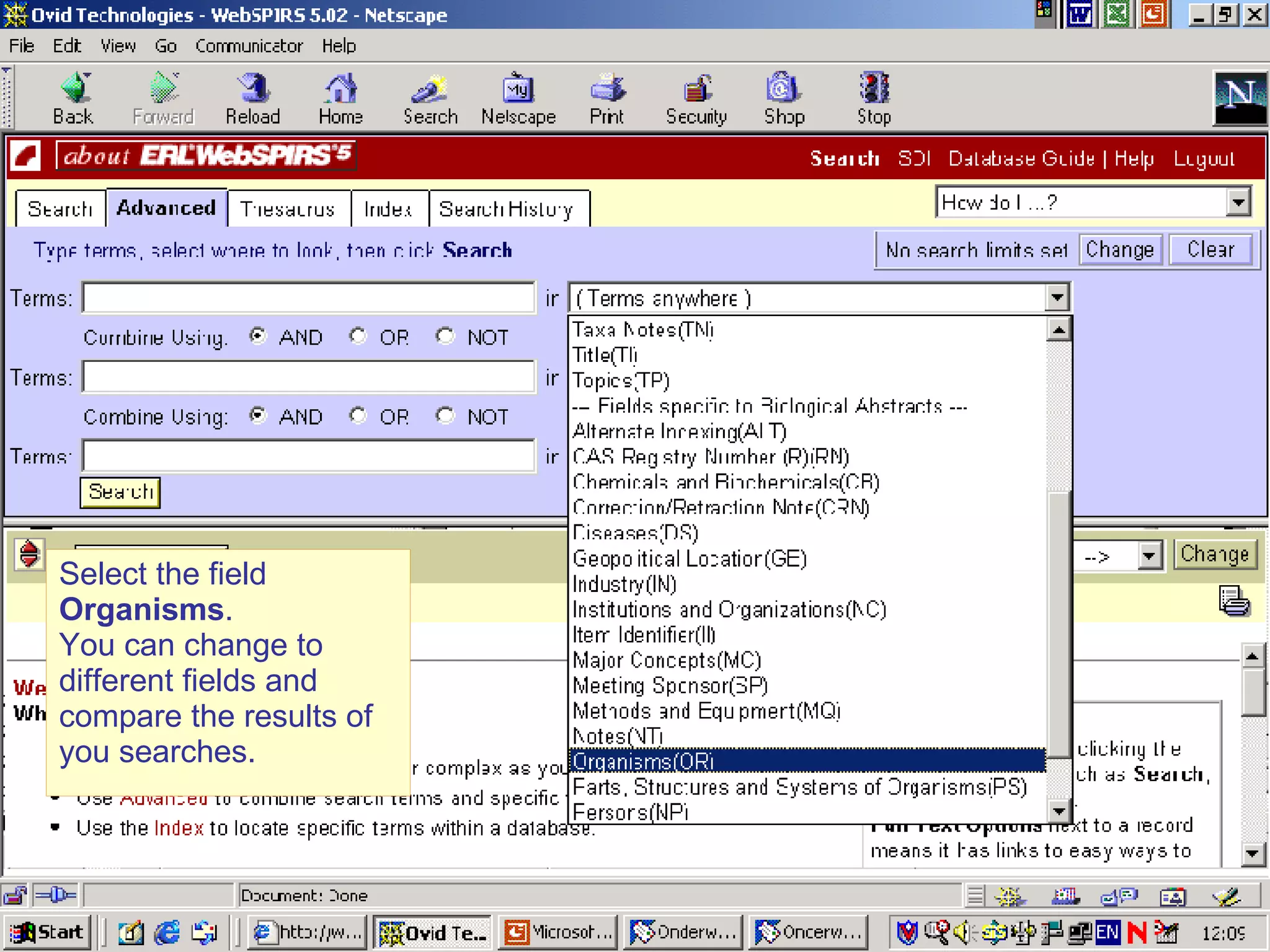The width and height of the screenshot is (1270, 952).
Task: Click the red up-down frame resize icon
Action: (x=29, y=553)
